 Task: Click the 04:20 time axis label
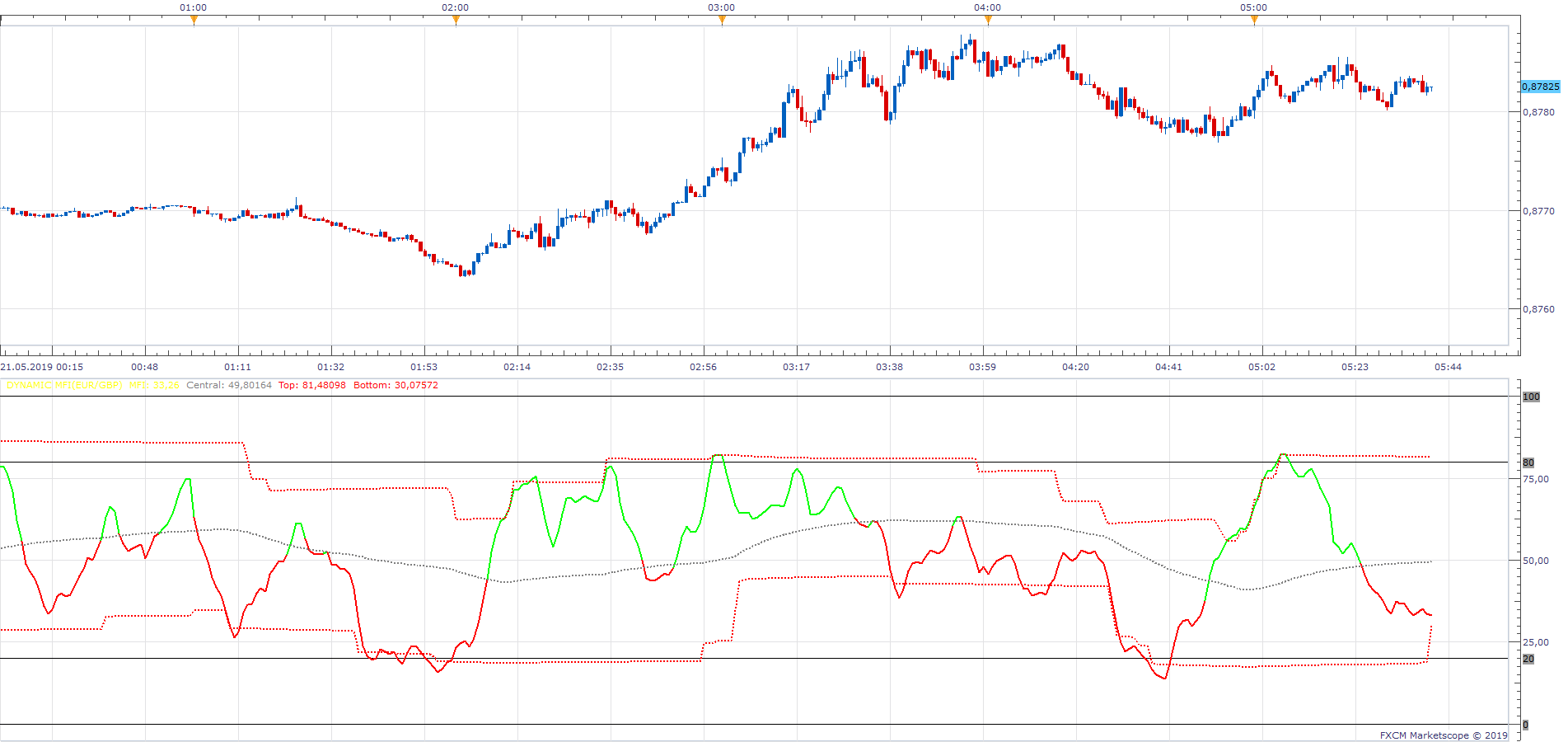click(x=1076, y=367)
